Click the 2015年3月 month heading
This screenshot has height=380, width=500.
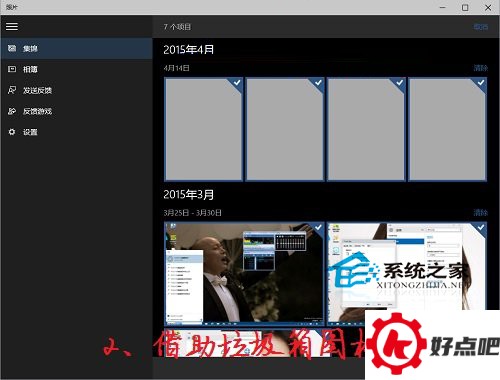pos(189,194)
